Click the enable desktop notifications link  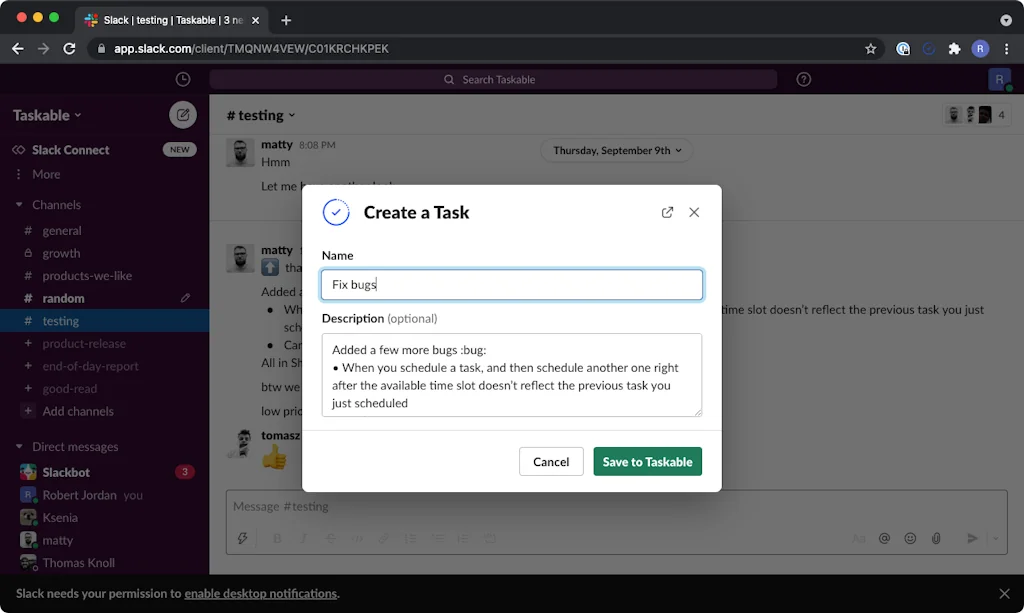[260, 592]
